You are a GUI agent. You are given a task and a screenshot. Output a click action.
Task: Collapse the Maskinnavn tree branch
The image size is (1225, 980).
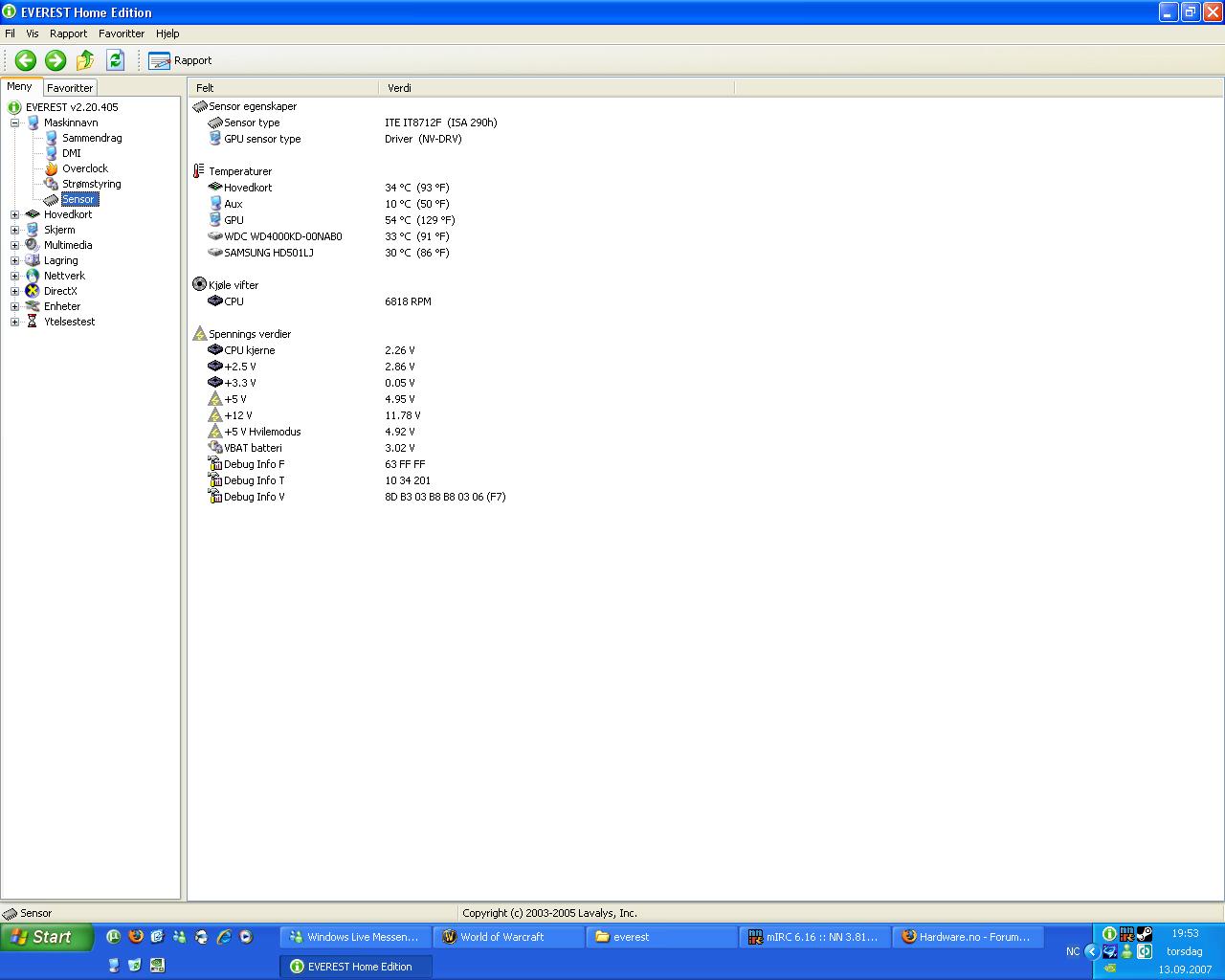[x=14, y=122]
